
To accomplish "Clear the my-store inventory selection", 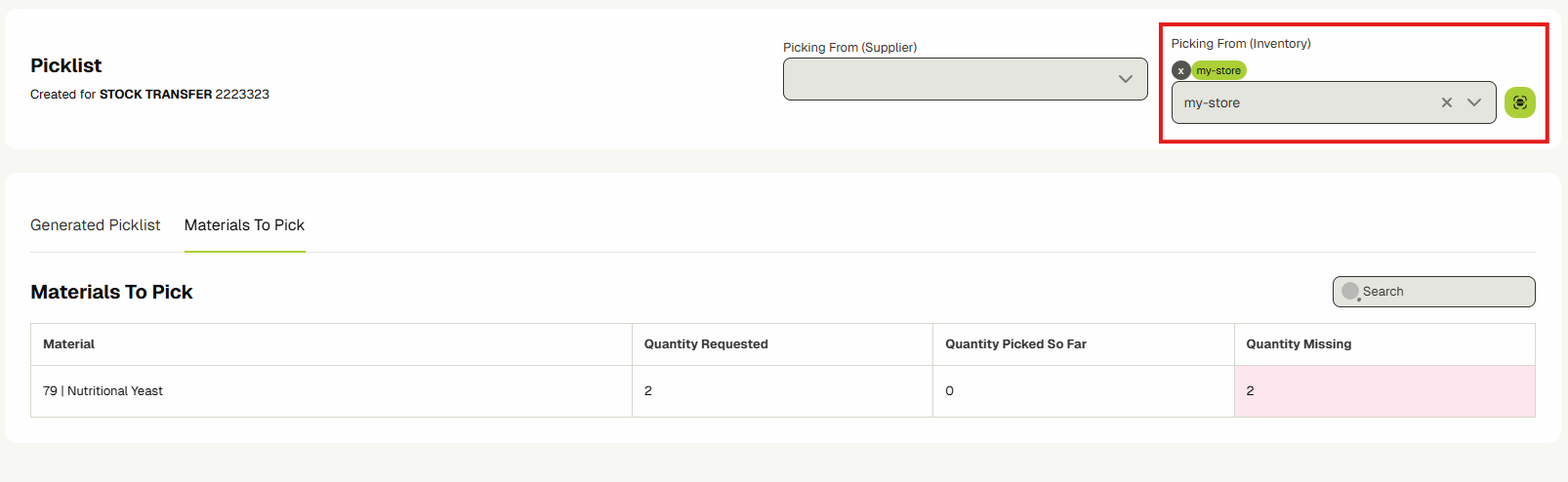I will pyautogui.click(x=1447, y=102).
